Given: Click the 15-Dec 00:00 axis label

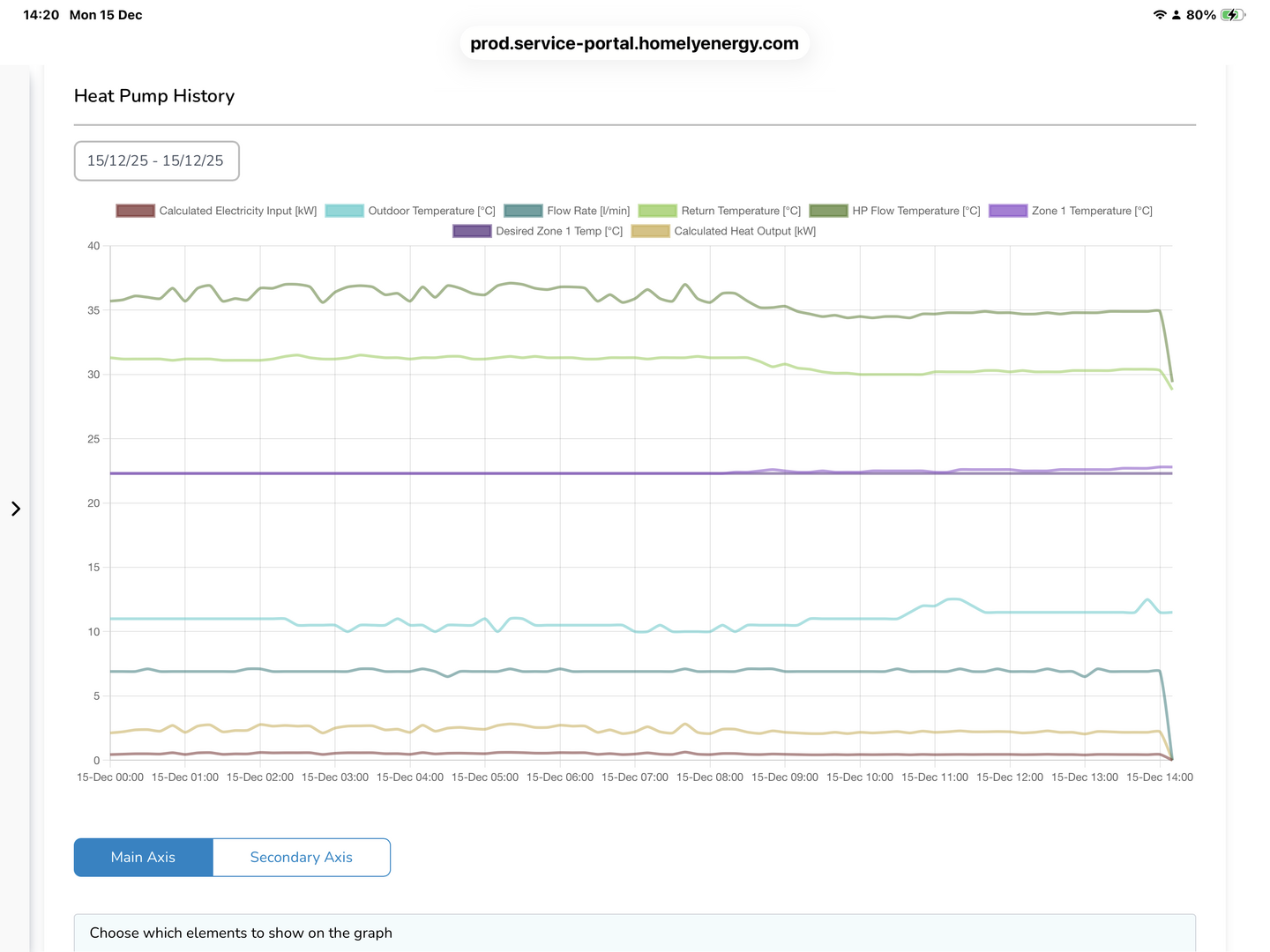Looking at the screenshot, I should [110, 777].
